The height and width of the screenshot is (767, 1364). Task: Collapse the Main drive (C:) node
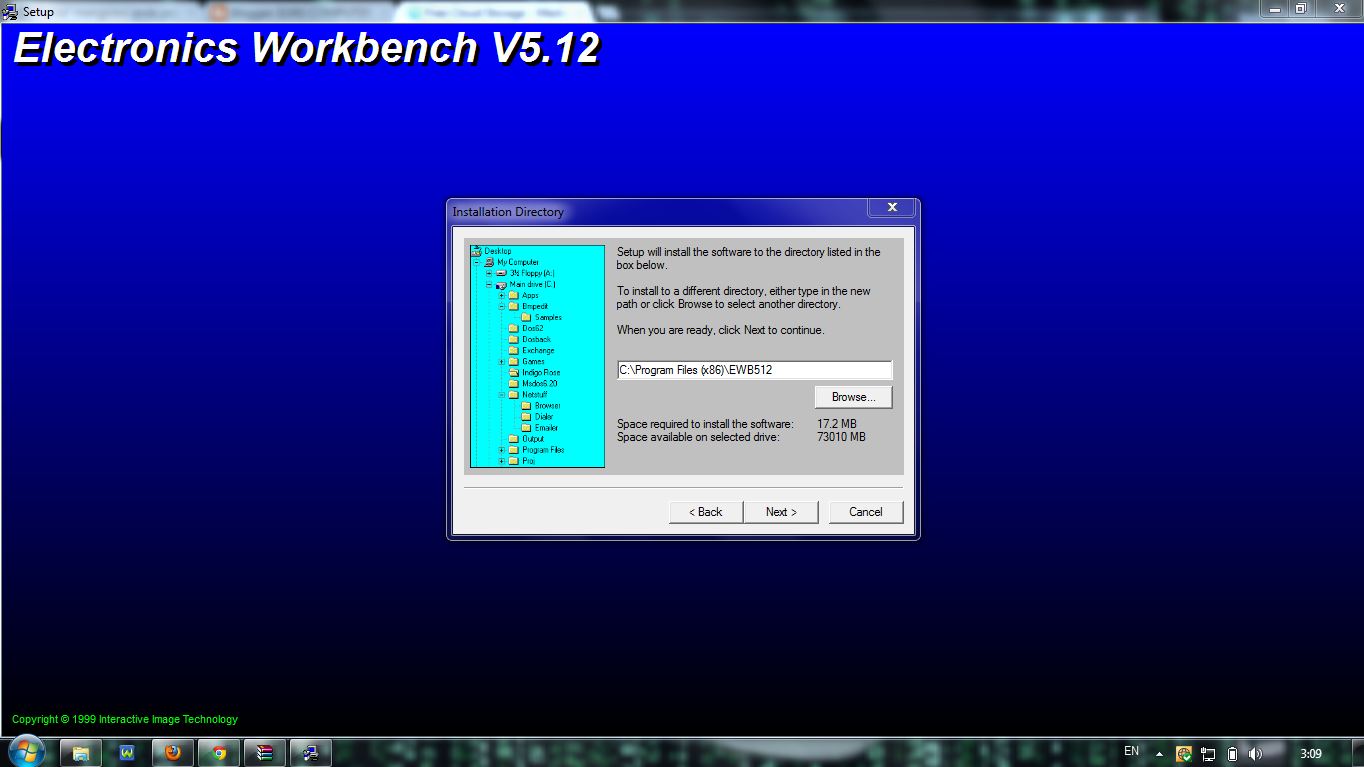pos(489,284)
